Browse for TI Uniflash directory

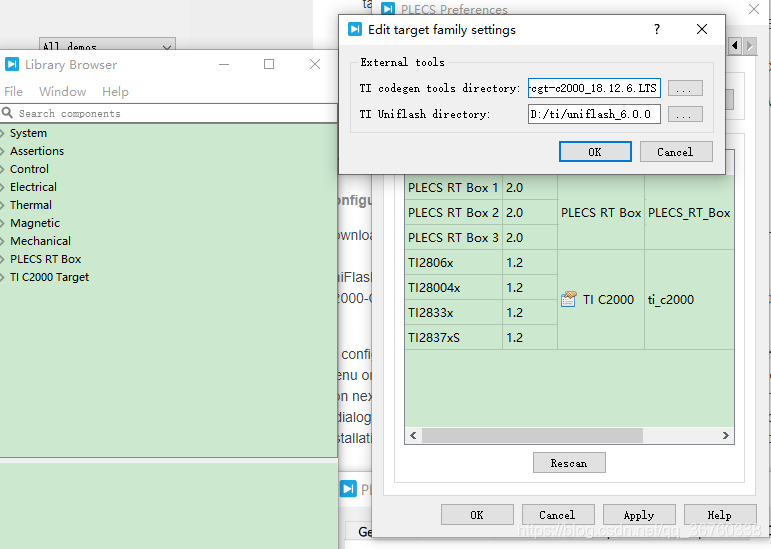[x=685, y=115]
